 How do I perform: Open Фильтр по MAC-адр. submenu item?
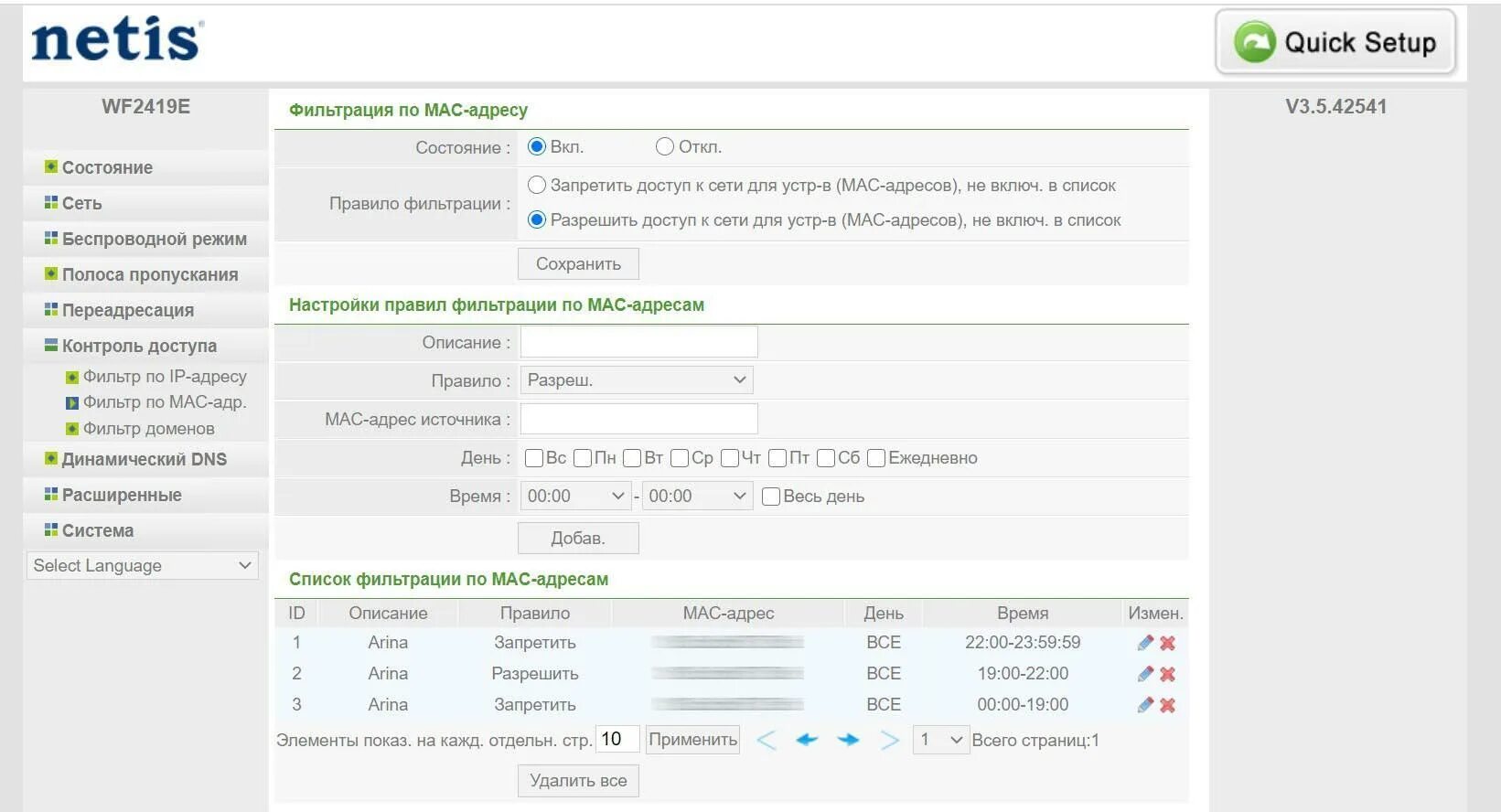(165, 402)
